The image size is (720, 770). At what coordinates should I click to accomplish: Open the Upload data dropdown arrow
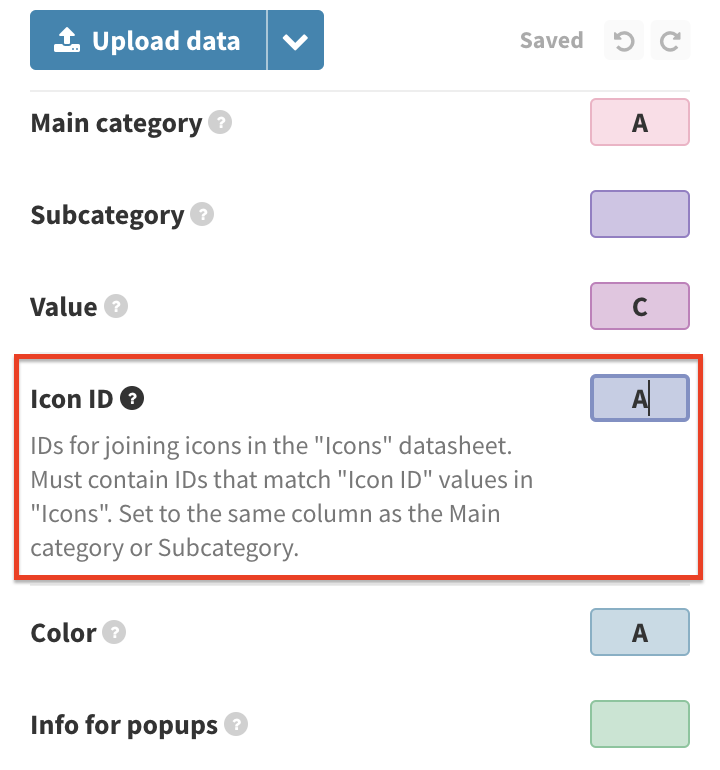pyautogui.click(x=295, y=40)
